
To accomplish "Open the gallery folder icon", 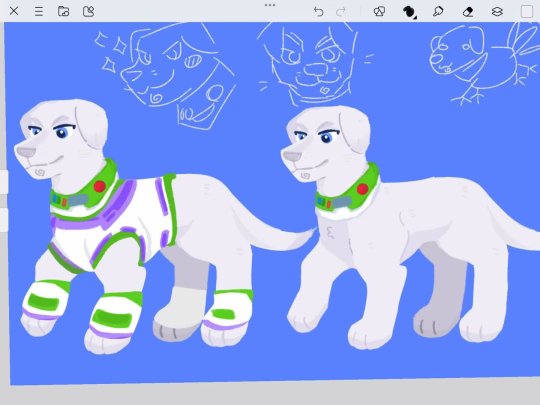I will (63, 11).
